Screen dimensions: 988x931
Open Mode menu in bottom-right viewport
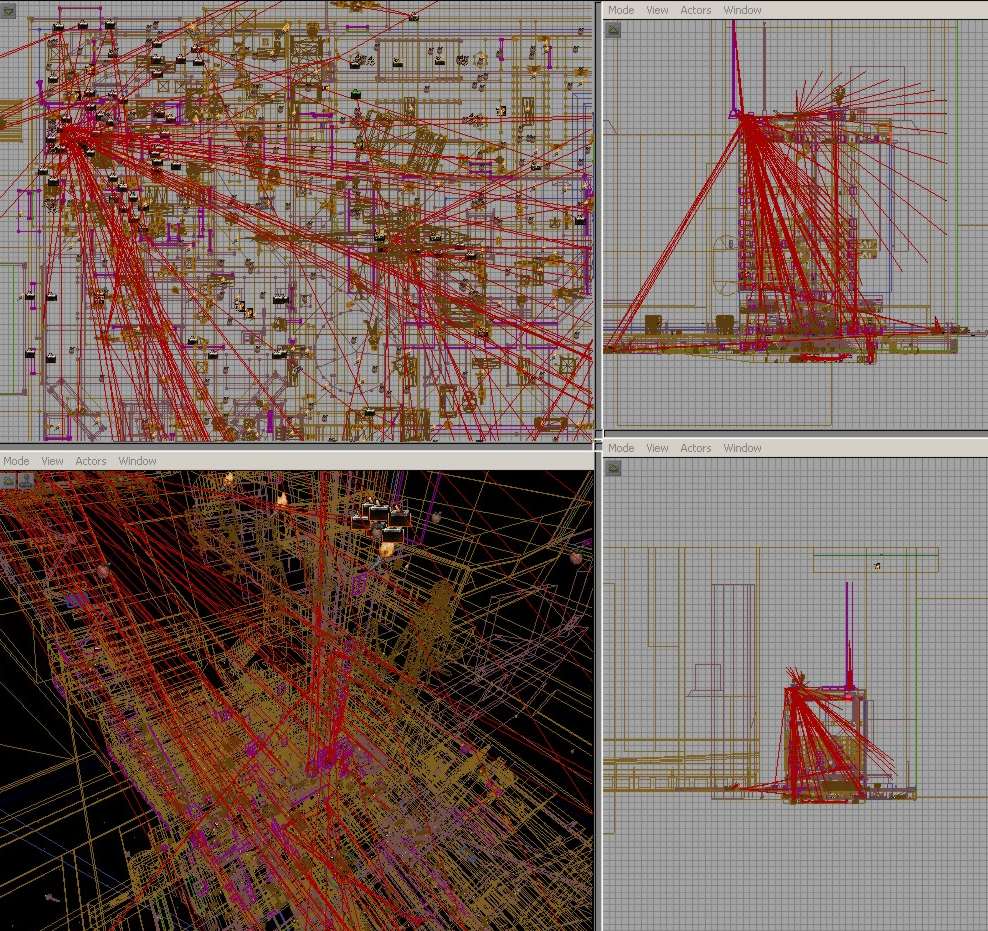[x=621, y=448]
